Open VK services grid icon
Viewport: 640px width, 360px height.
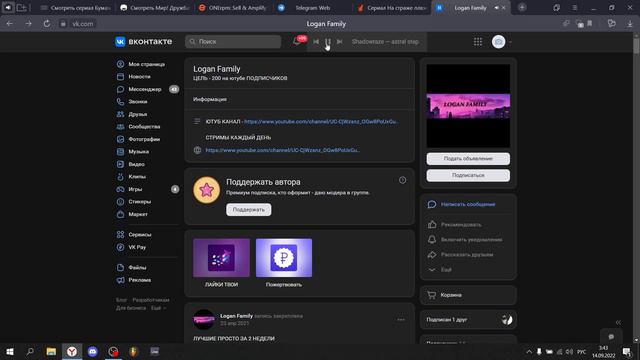click(478, 42)
